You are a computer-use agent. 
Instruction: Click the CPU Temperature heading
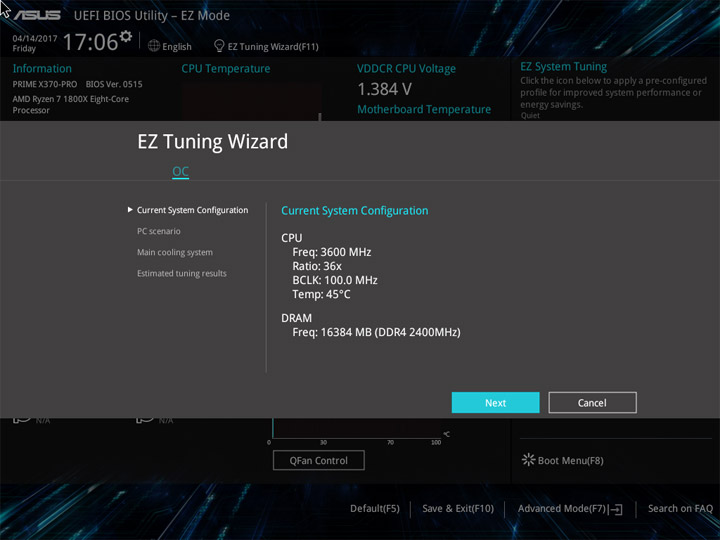point(225,68)
